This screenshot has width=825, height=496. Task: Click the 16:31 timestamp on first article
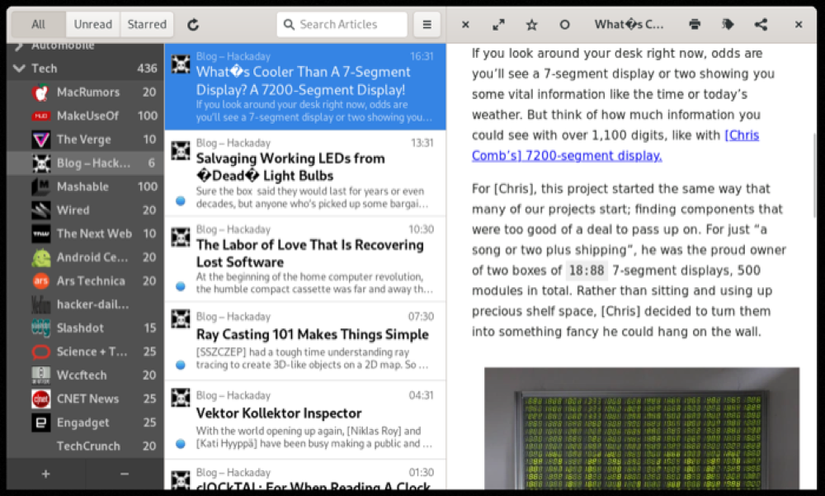pyautogui.click(x=422, y=56)
